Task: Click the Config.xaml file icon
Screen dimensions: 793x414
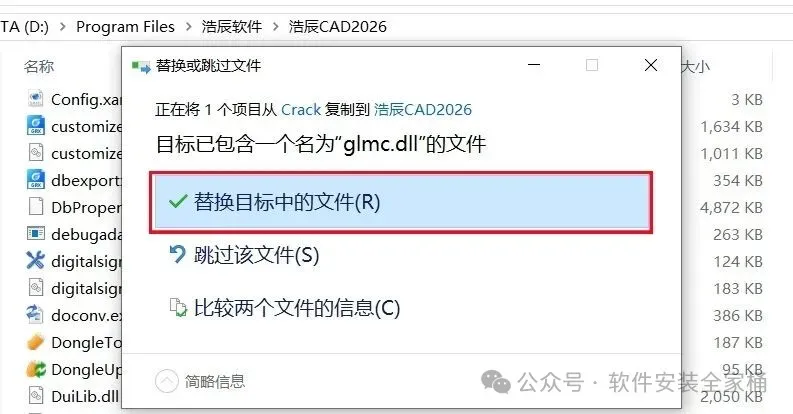Action: pos(35,99)
